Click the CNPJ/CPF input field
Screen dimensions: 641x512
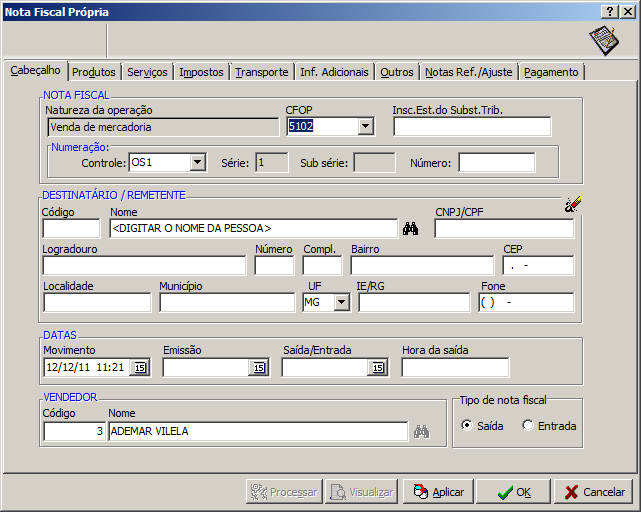point(504,229)
